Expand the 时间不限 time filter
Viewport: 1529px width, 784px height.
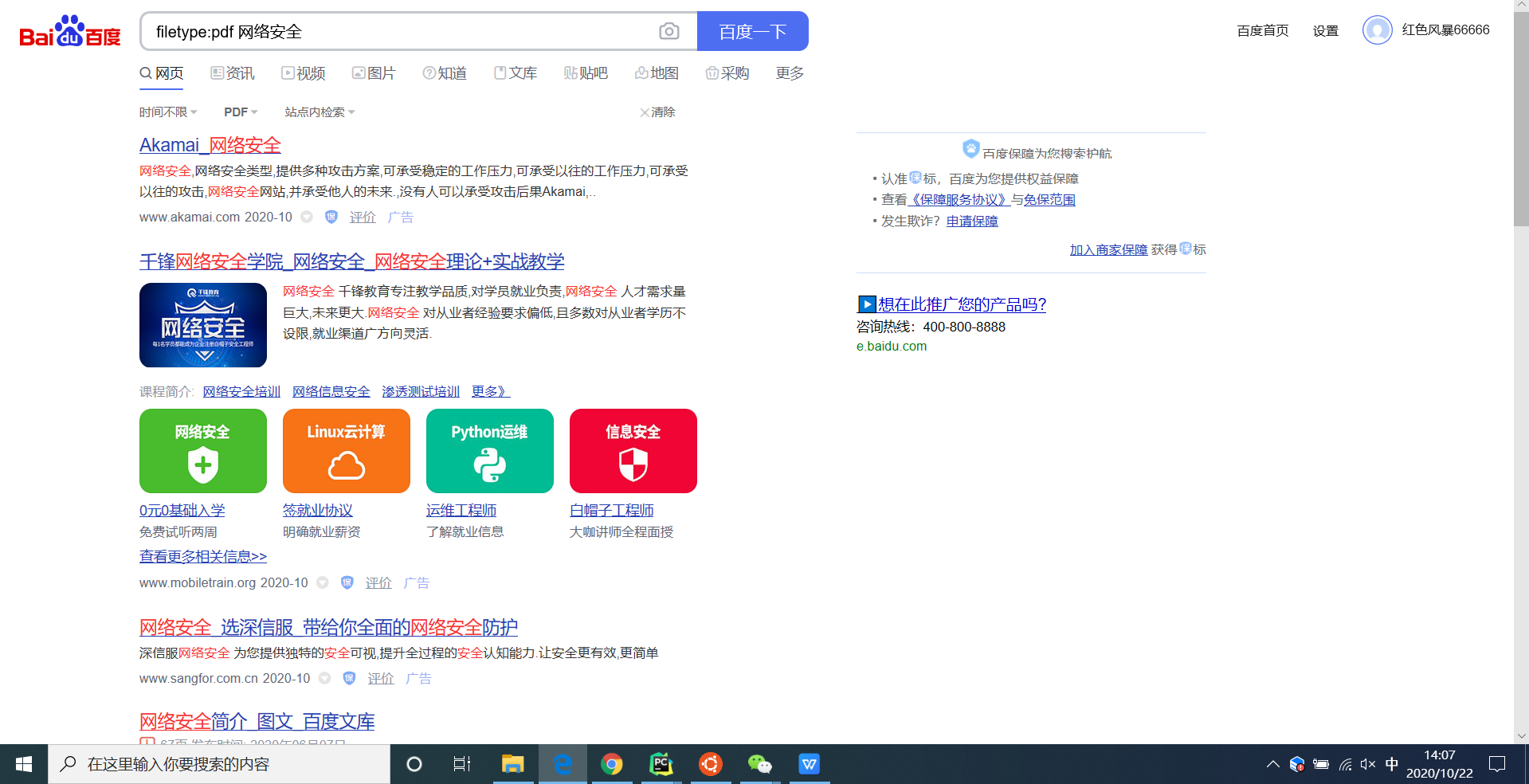tap(168, 112)
